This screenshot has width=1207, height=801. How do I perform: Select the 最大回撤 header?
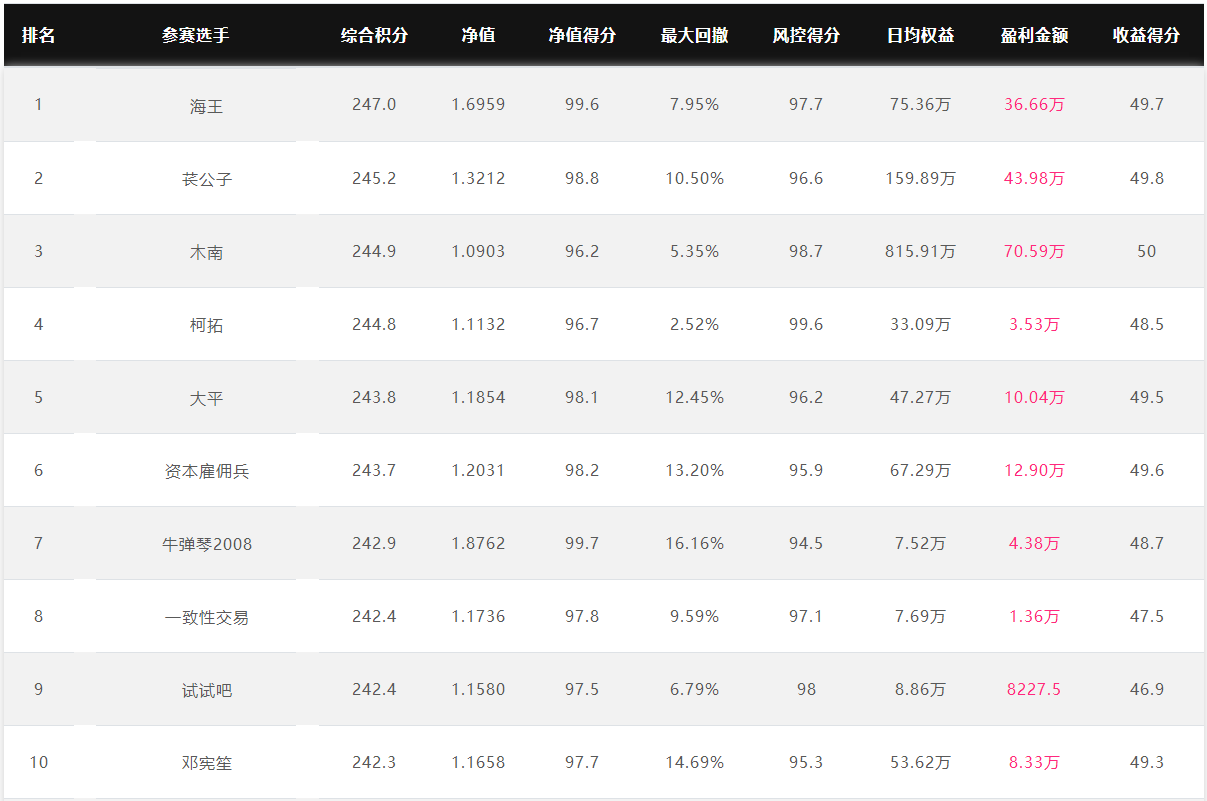[x=694, y=35]
